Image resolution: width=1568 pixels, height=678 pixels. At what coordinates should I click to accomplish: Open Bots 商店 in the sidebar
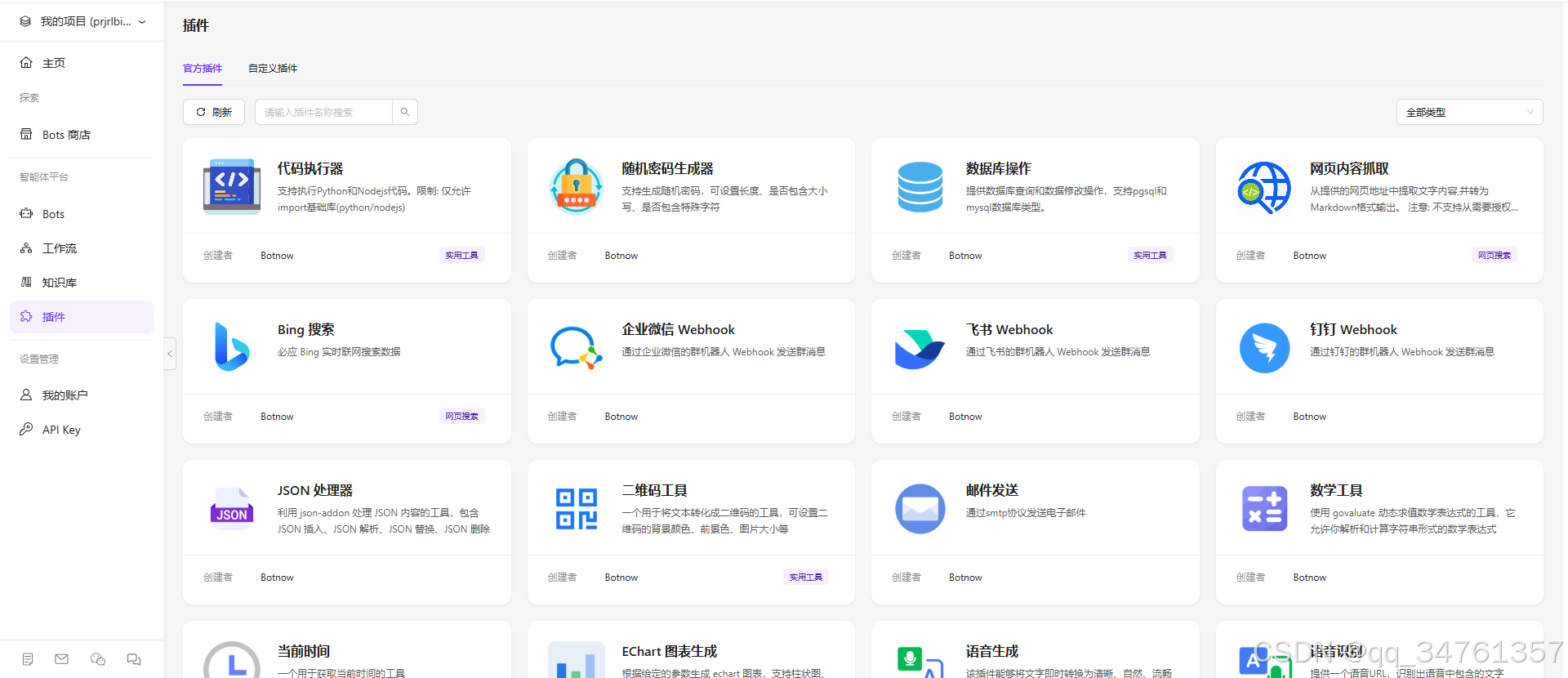[82, 135]
